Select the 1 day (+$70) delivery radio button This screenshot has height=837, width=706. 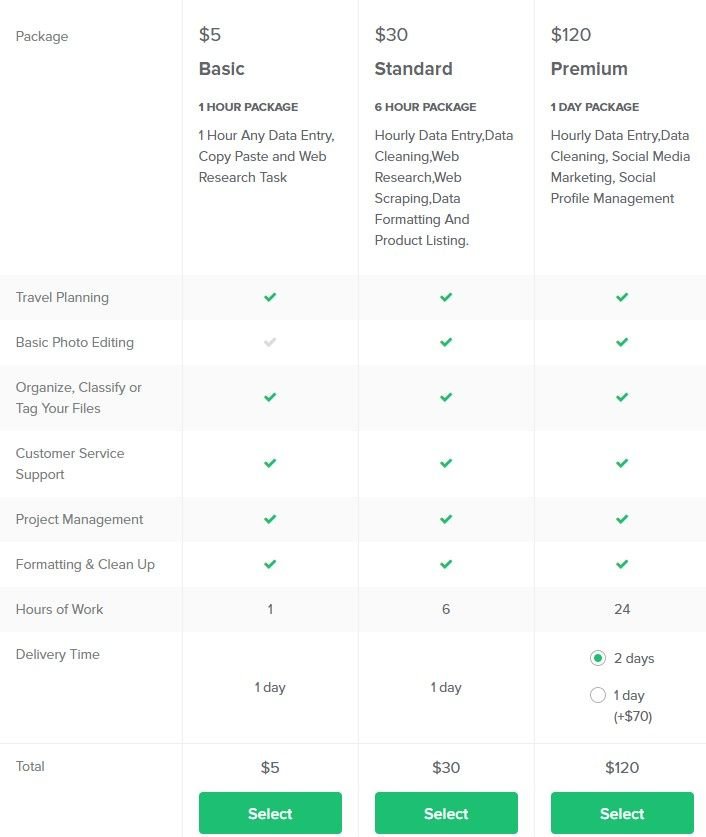click(598, 694)
